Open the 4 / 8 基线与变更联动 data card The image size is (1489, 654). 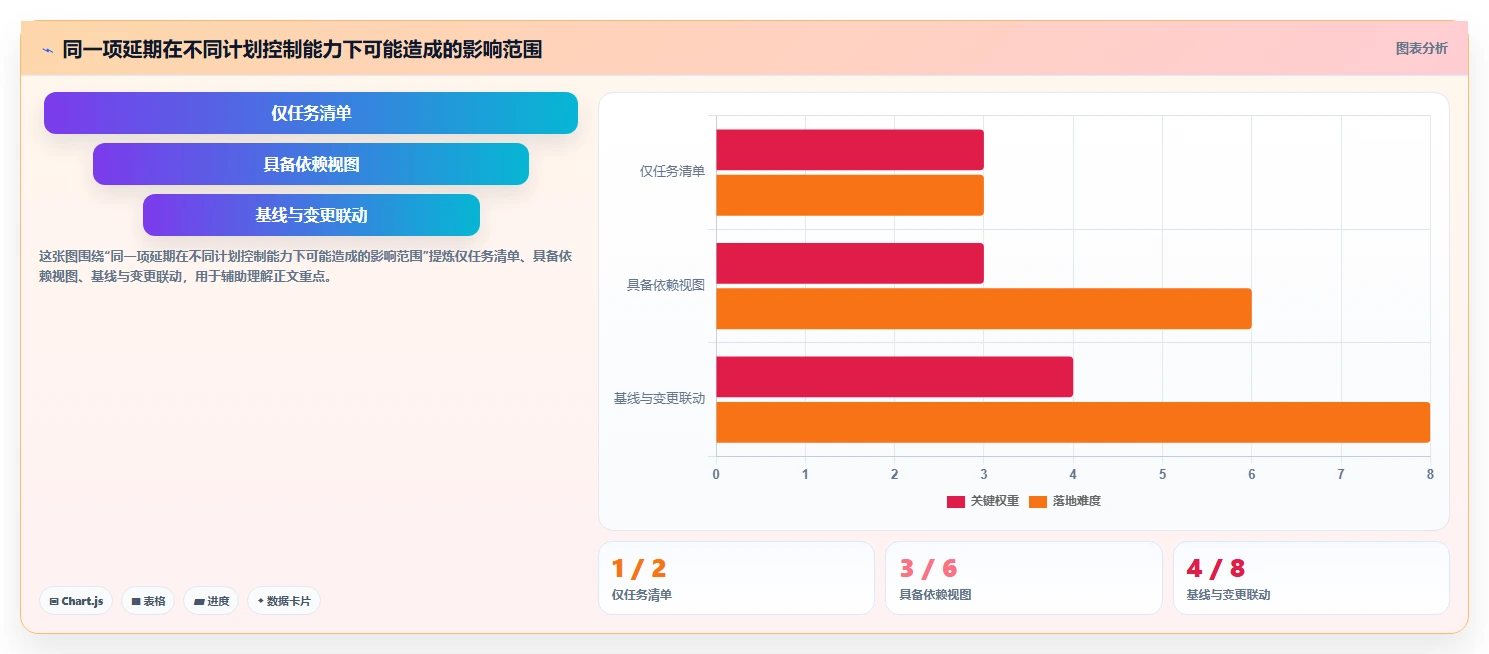click(1311, 578)
